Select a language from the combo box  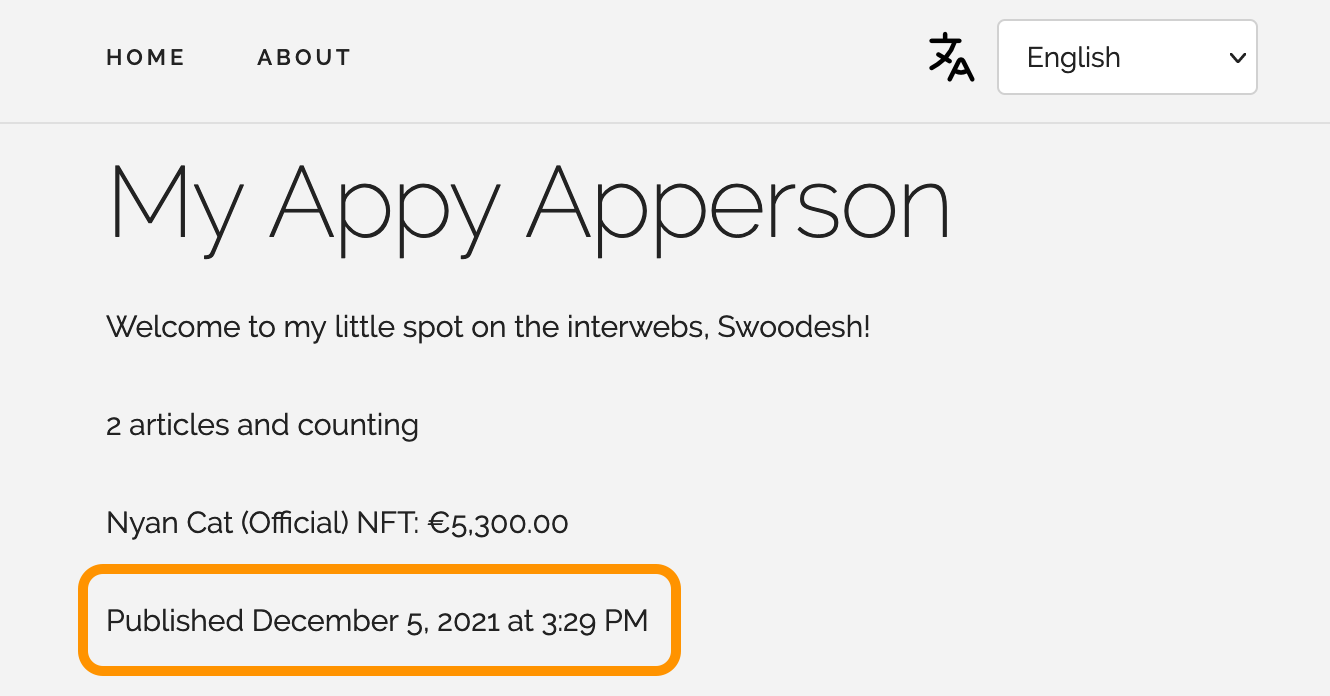point(1127,57)
